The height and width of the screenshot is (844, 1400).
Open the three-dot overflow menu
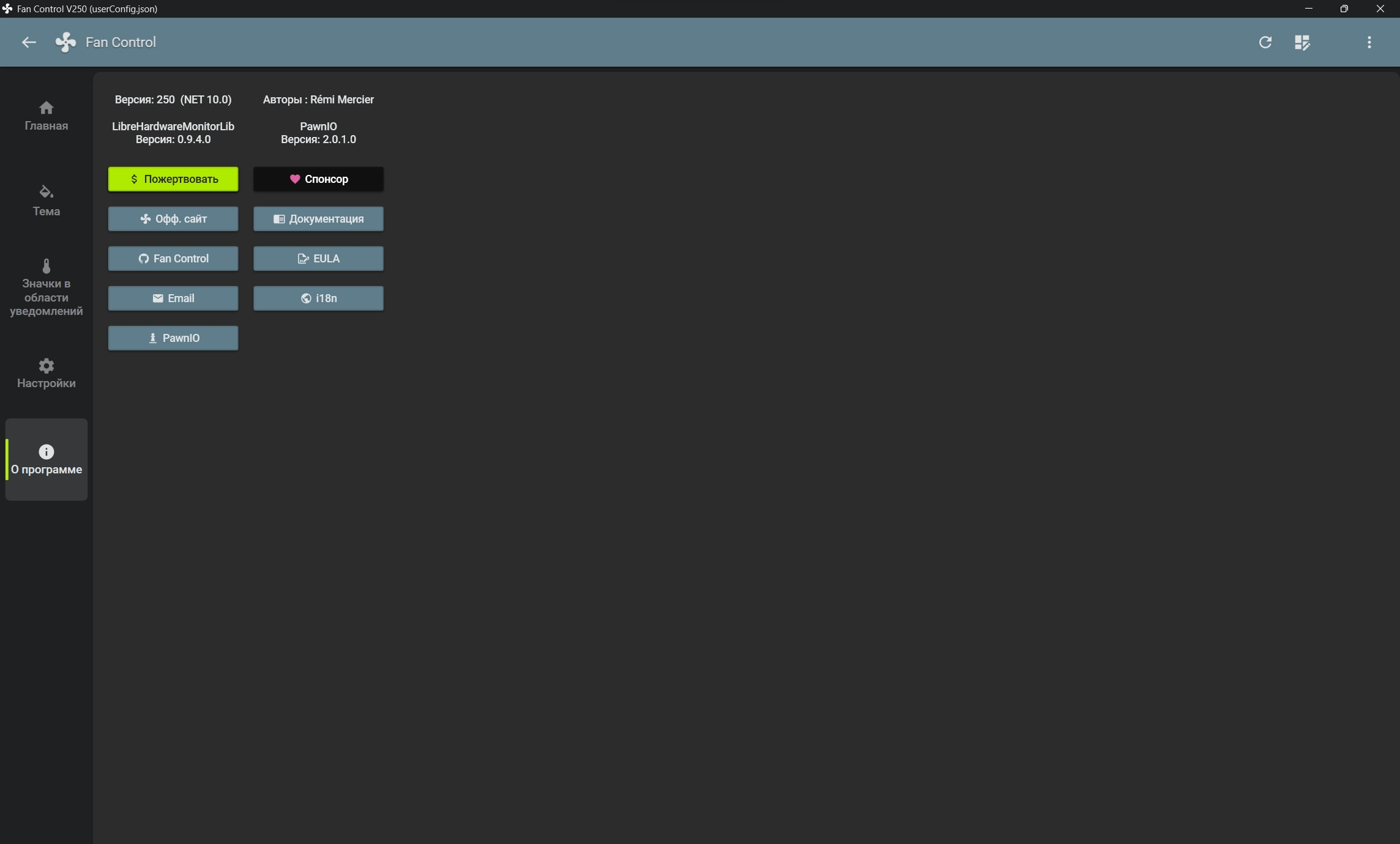[x=1369, y=42]
